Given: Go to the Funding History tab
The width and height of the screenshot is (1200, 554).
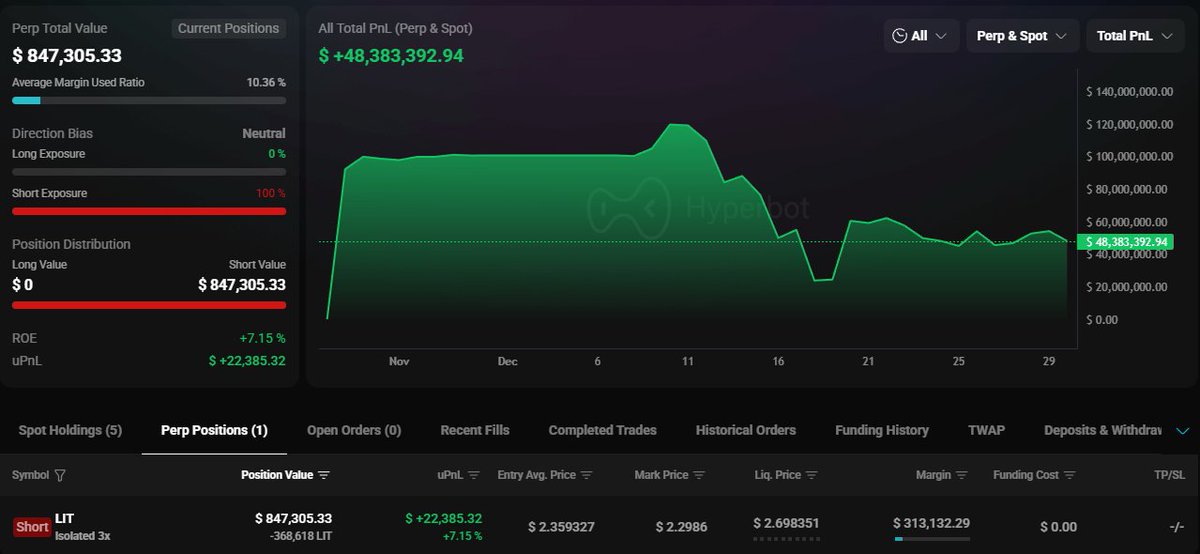Looking at the screenshot, I should pos(881,430).
